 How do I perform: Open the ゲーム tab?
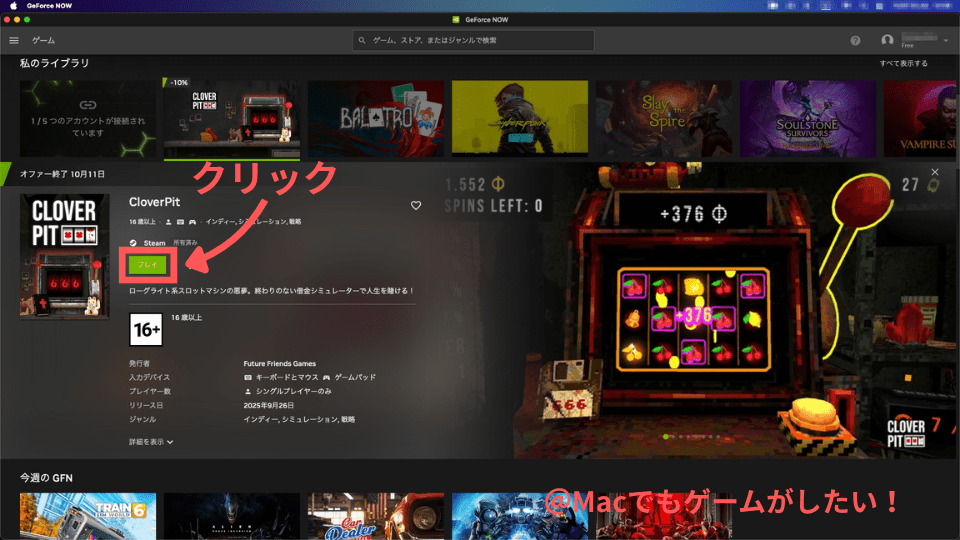tap(43, 40)
